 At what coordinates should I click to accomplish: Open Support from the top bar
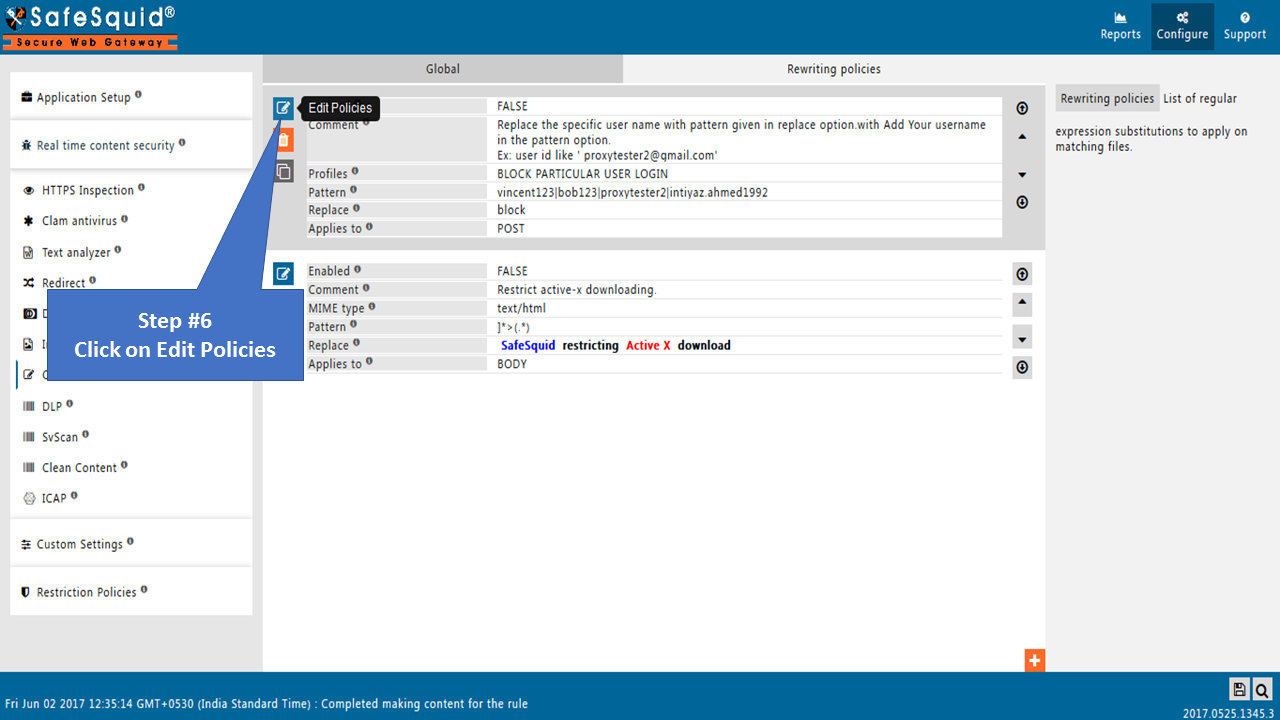pos(1245,26)
